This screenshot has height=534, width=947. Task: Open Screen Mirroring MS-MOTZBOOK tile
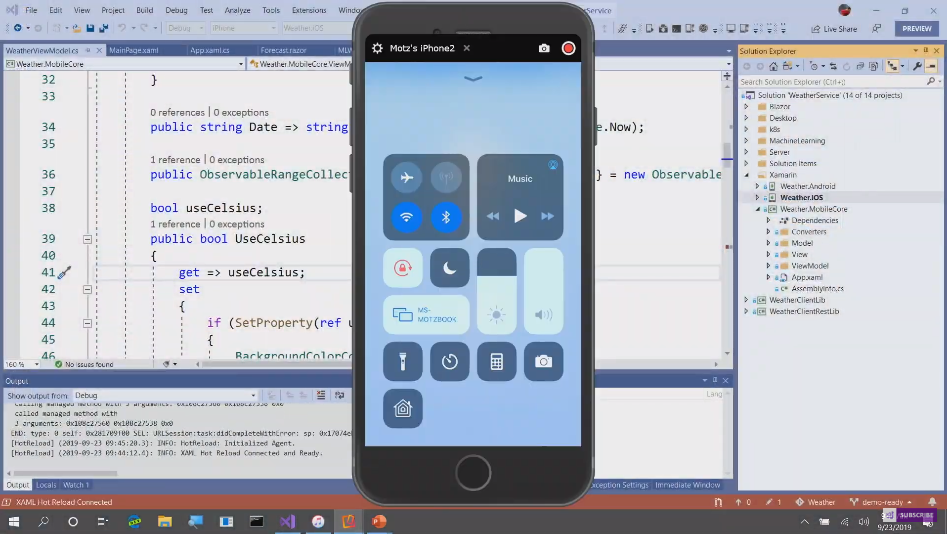click(426, 315)
